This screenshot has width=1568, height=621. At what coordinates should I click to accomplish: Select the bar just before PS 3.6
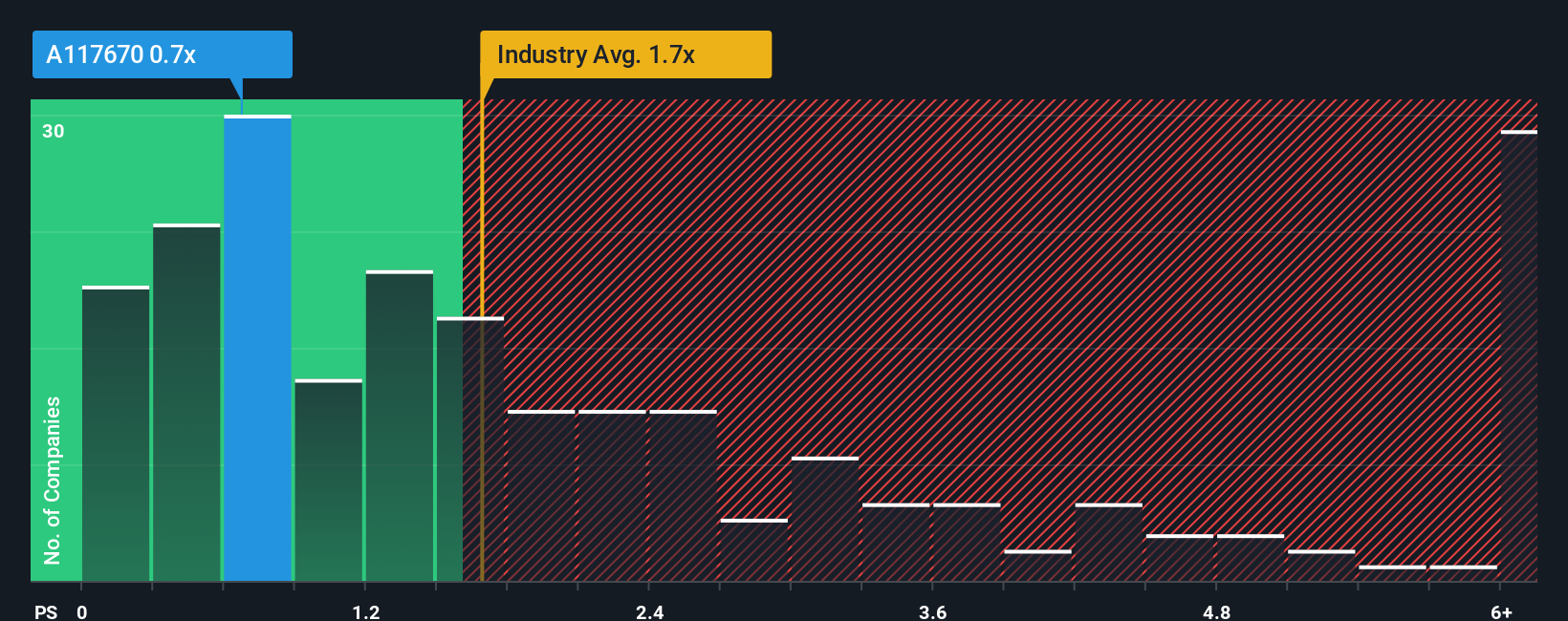(896, 543)
